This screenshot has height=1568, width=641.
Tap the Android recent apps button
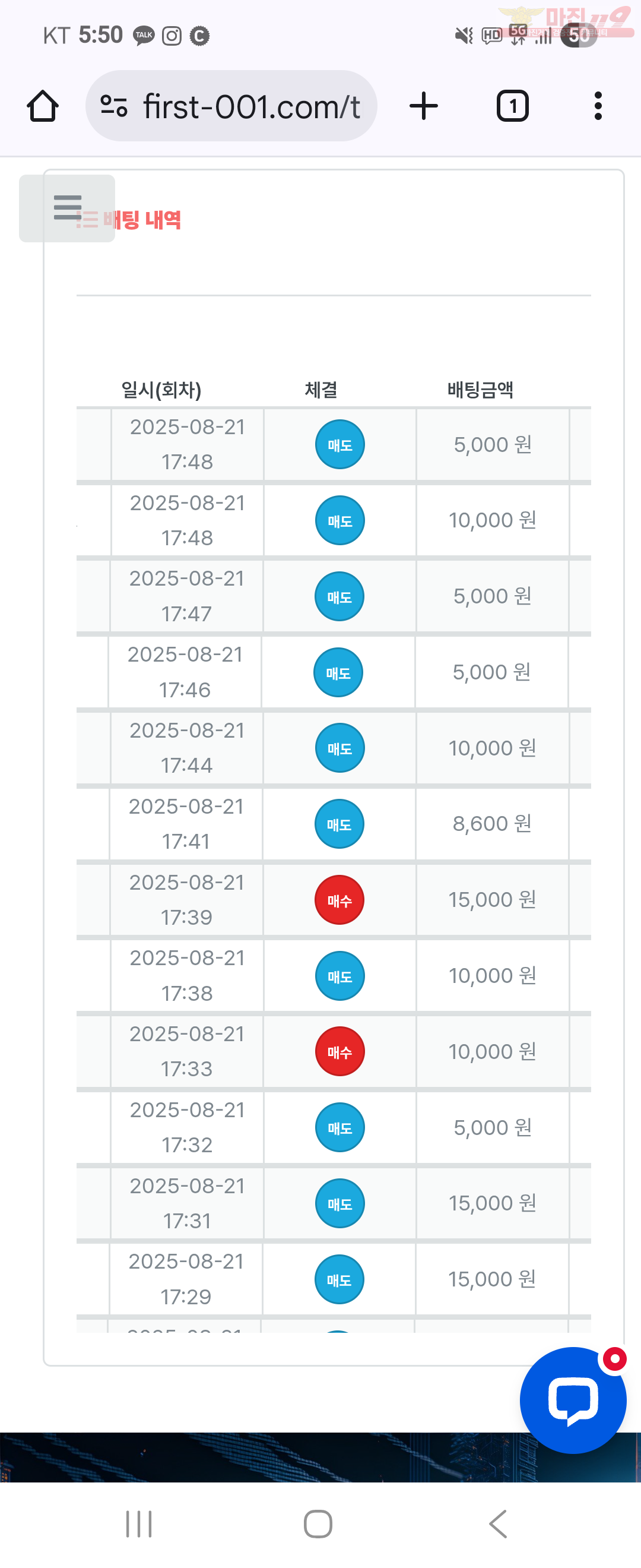(x=139, y=1524)
